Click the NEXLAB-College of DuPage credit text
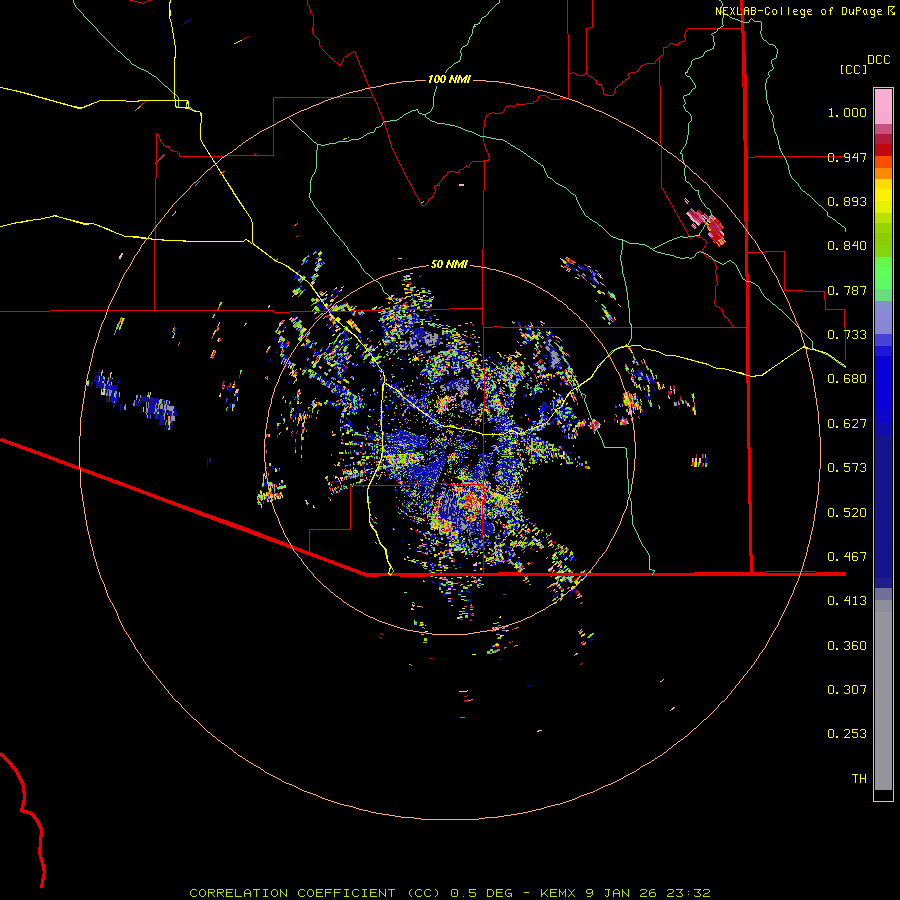 [x=804, y=11]
